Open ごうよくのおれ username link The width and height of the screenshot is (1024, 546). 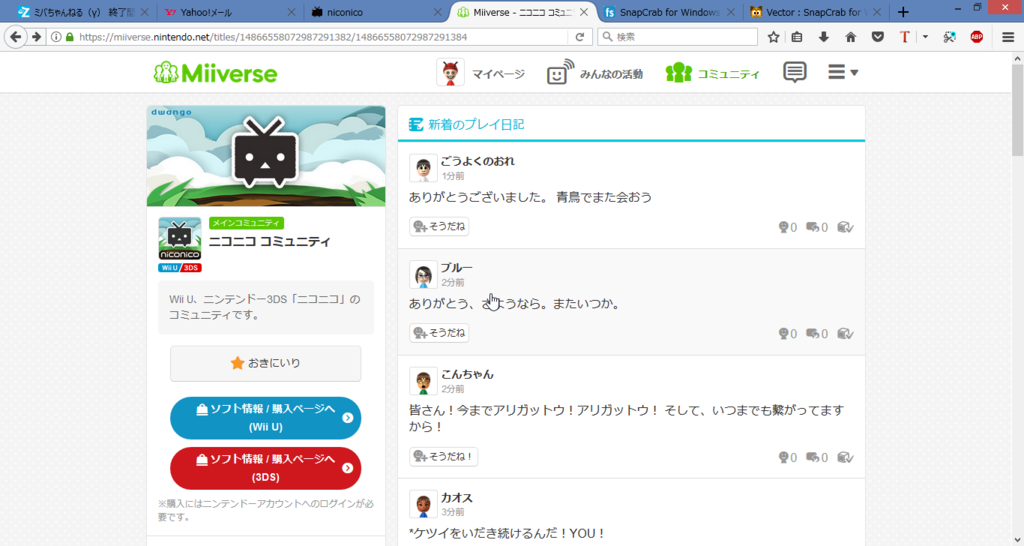[477, 161]
